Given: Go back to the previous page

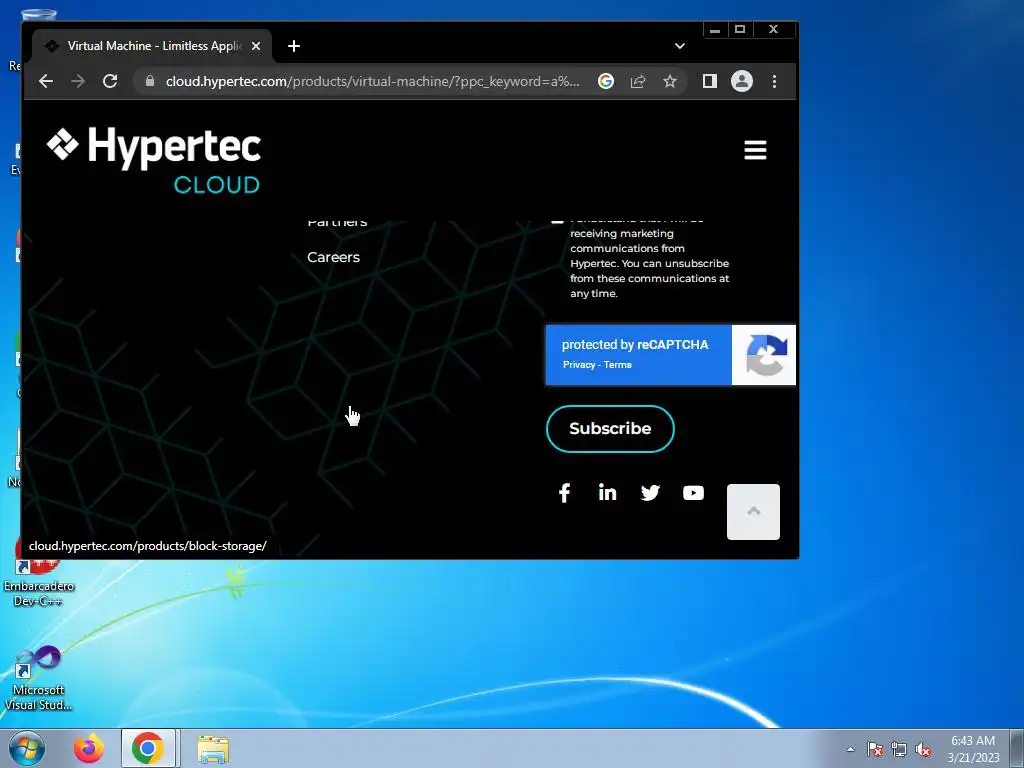Looking at the screenshot, I should (x=46, y=81).
